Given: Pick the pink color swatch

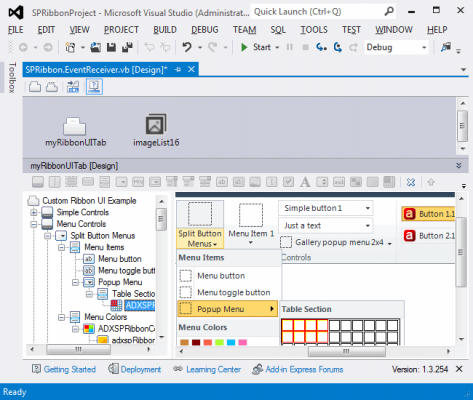Looking at the screenshot, I should (243, 342).
